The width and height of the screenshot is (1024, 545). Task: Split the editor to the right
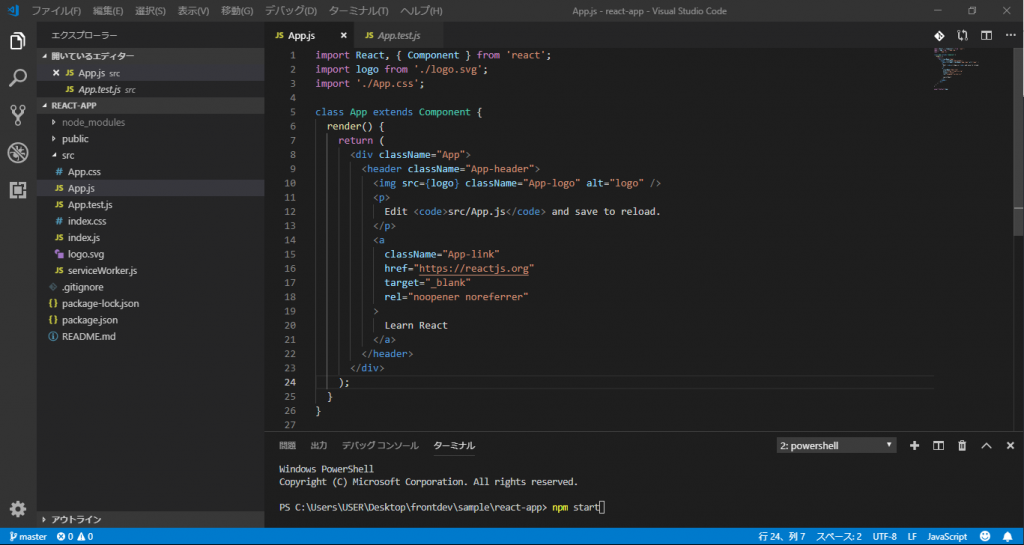pyautogui.click(x=986, y=35)
